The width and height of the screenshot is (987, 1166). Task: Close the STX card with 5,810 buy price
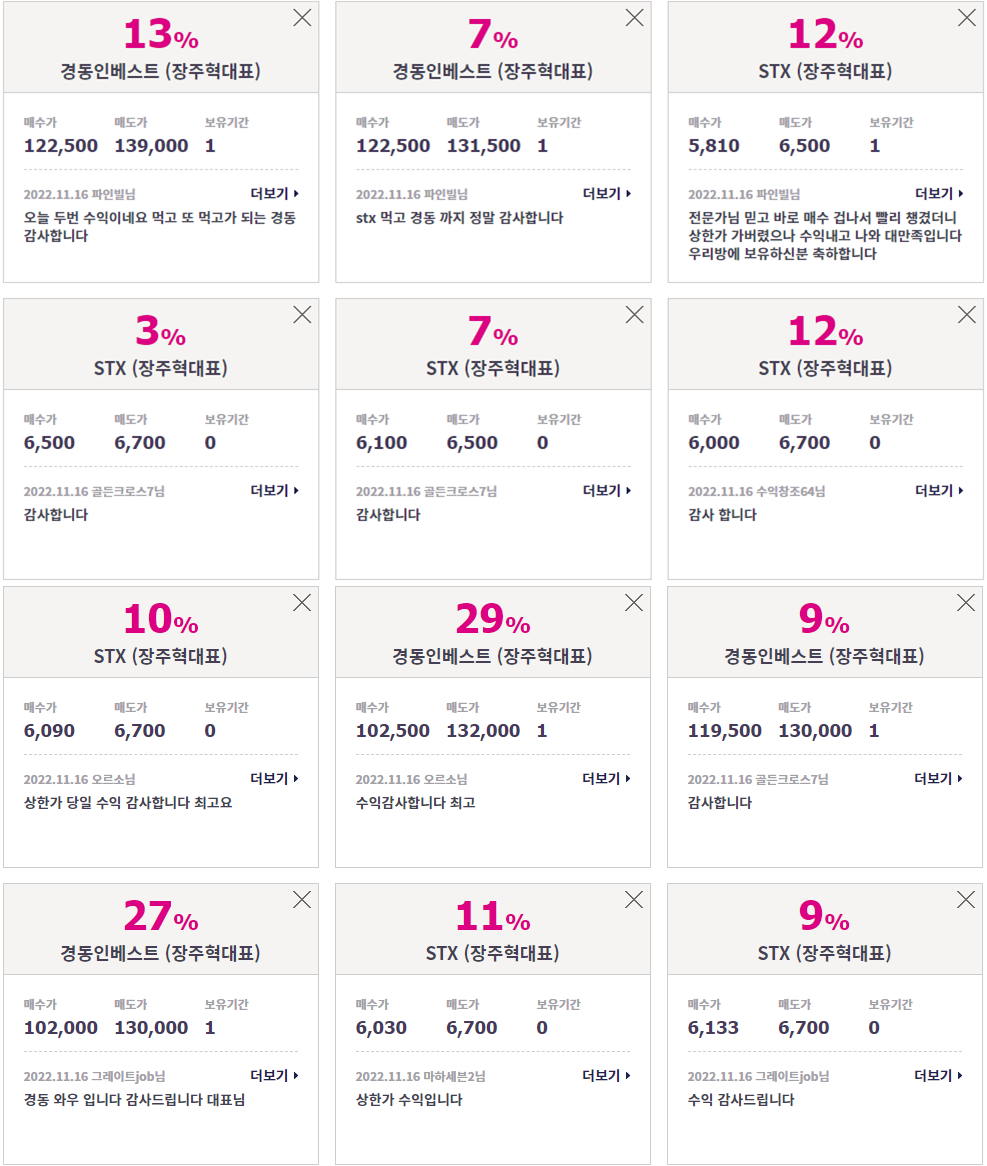966,18
